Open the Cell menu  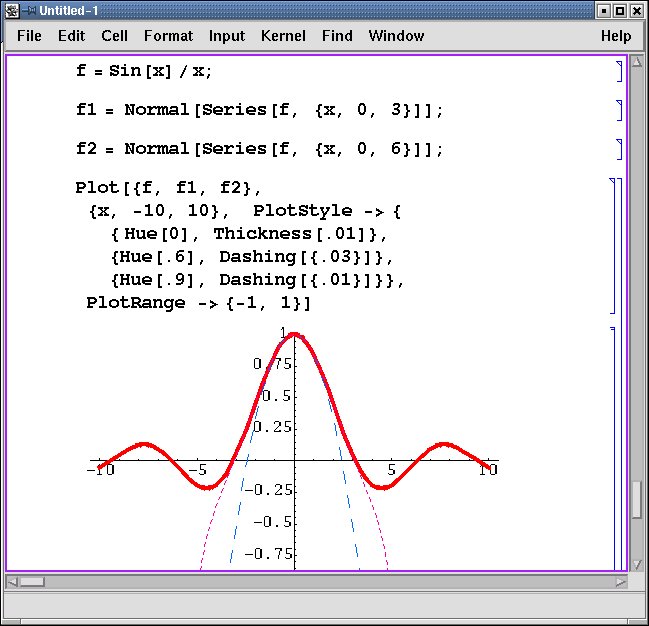(114, 36)
